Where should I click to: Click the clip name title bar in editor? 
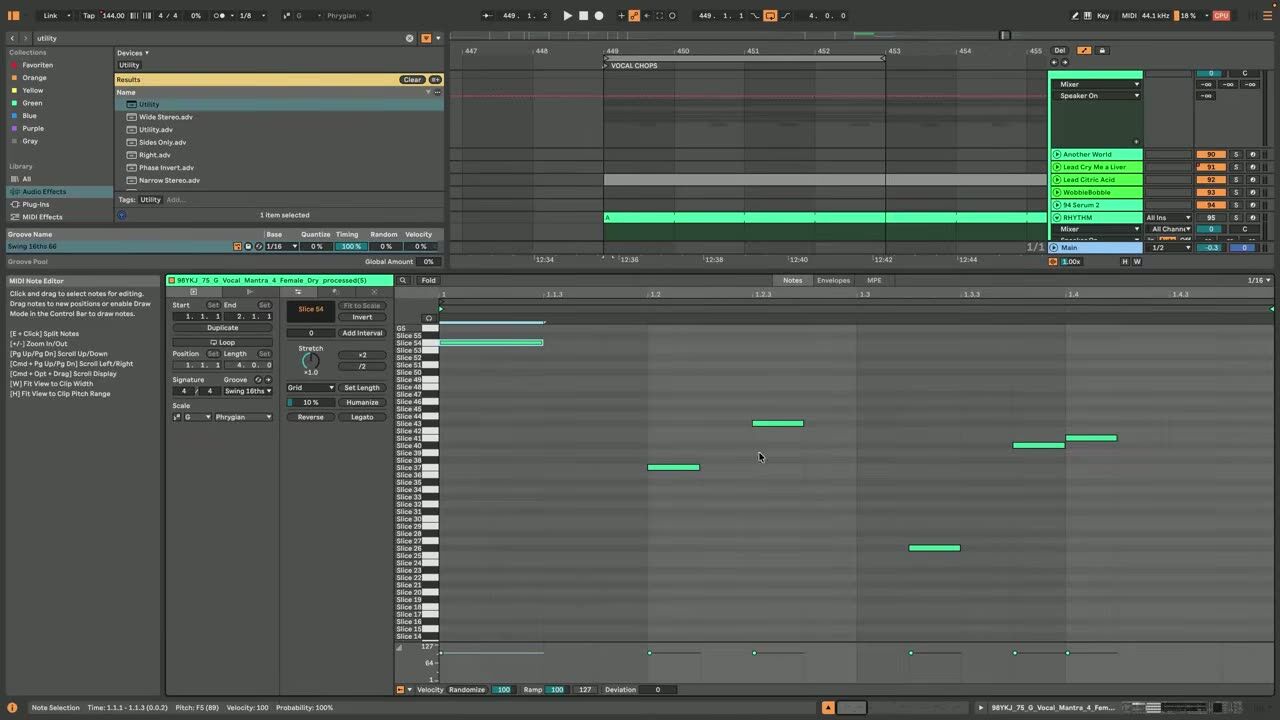pos(280,281)
